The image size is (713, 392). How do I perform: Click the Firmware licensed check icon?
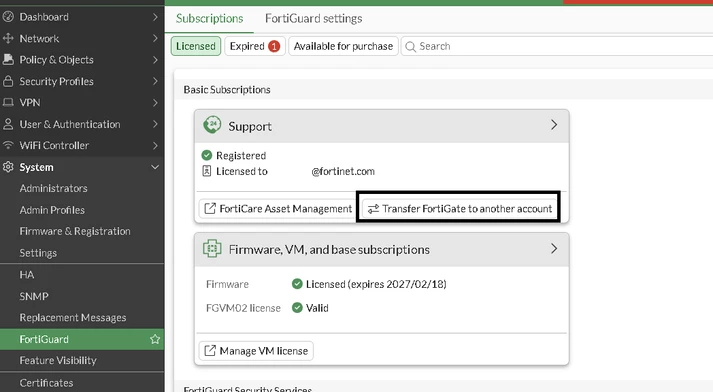(297, 284)
